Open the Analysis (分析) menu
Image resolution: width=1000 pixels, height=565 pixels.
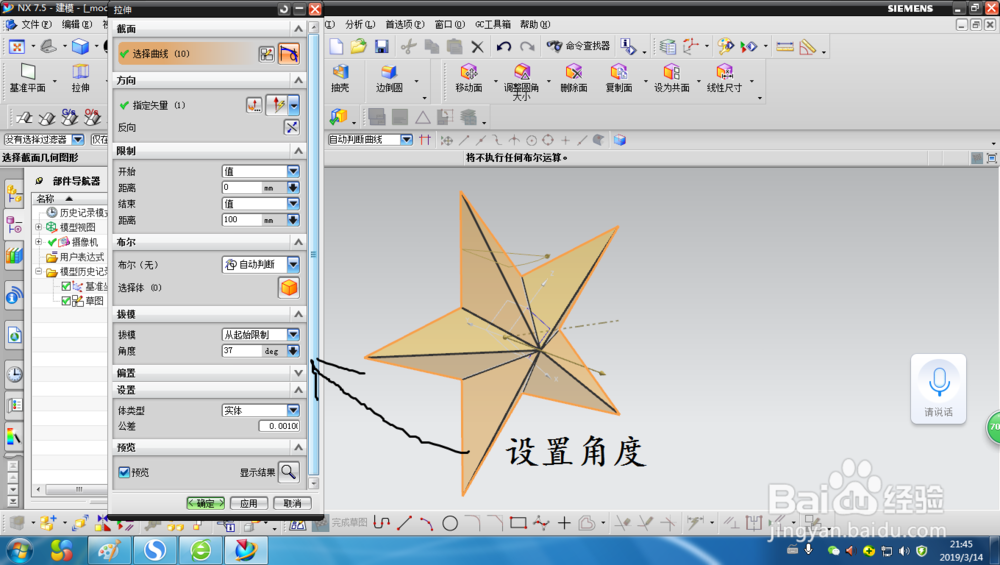coord(360,24)
